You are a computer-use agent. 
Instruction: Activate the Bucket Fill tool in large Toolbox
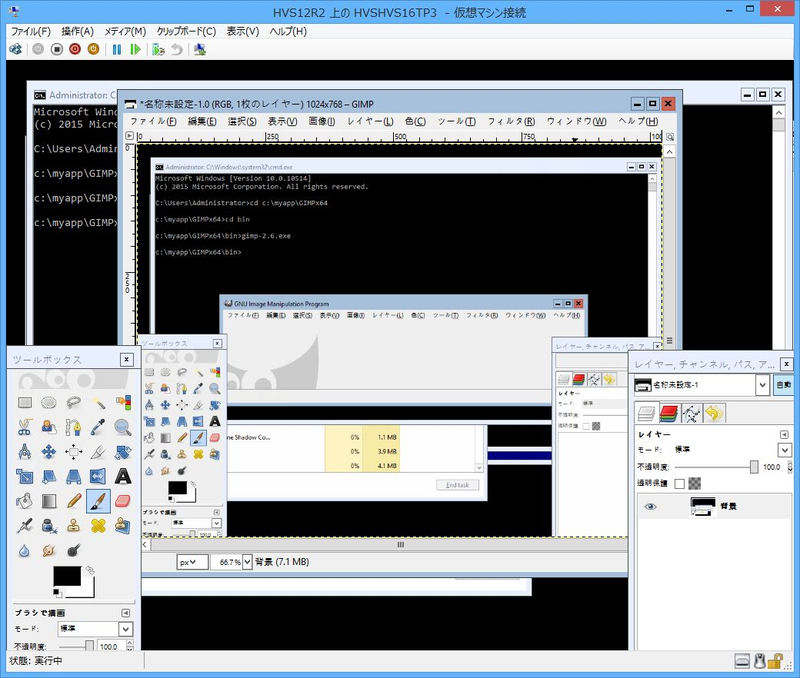coord(24,501)
